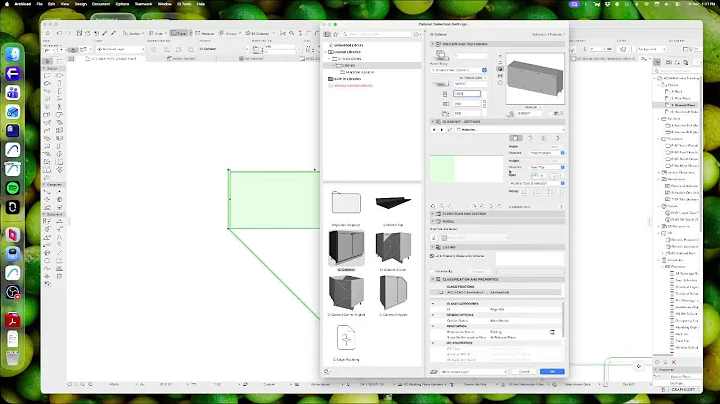Toggle the Trace button in the main toolbar
This screenshot has height=404, width=720.
pos(179,33)
